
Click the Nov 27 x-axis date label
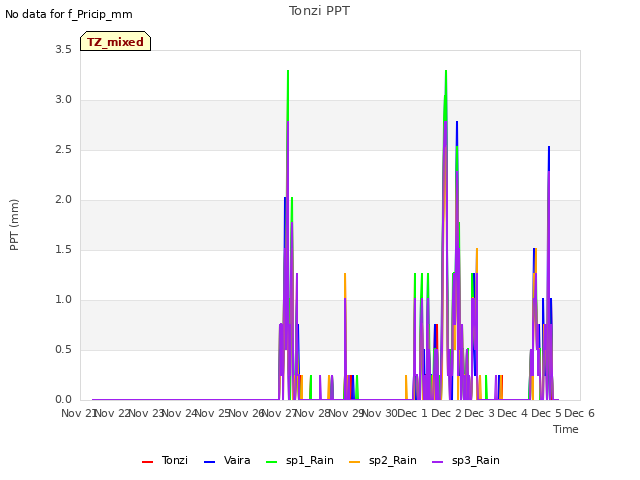[280, 413]
